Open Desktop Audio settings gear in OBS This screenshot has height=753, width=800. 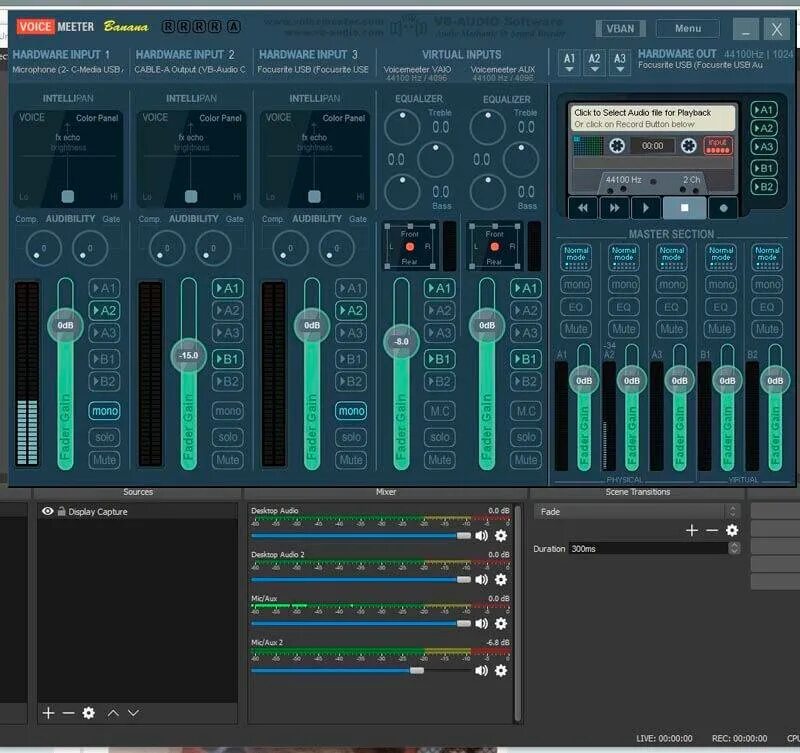pos(501,535)
